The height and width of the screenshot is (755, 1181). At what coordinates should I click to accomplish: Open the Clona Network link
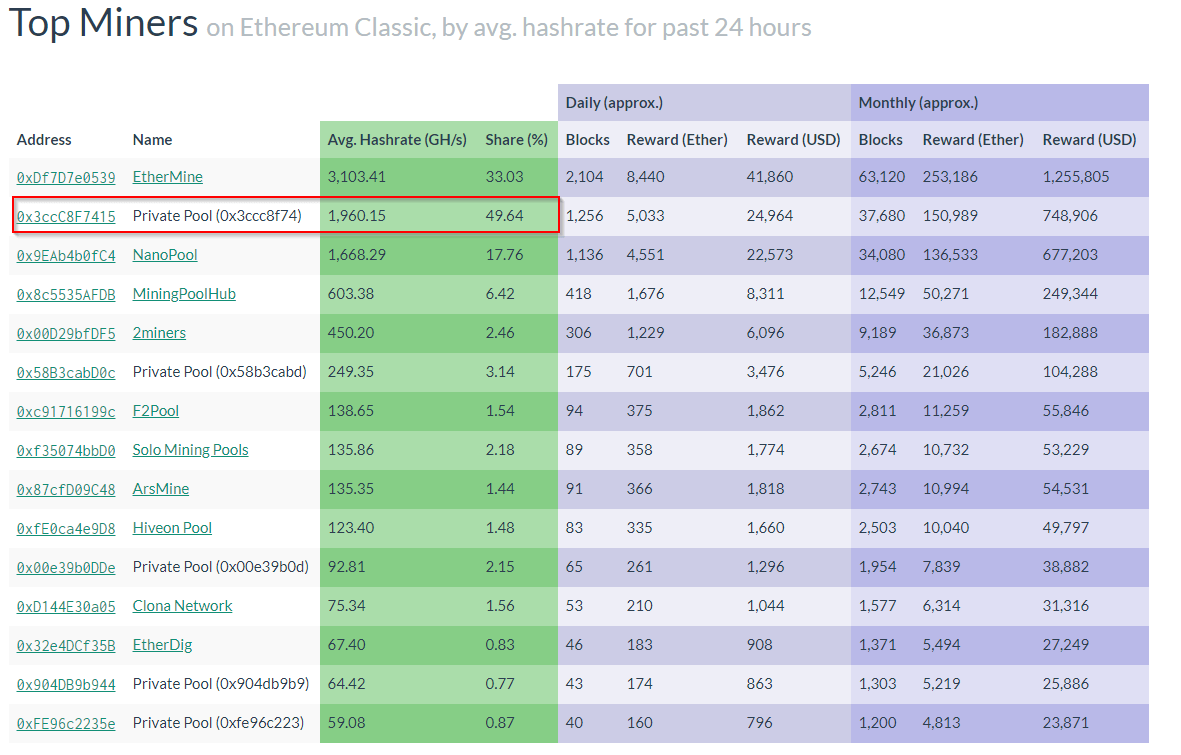click(182, 607)
